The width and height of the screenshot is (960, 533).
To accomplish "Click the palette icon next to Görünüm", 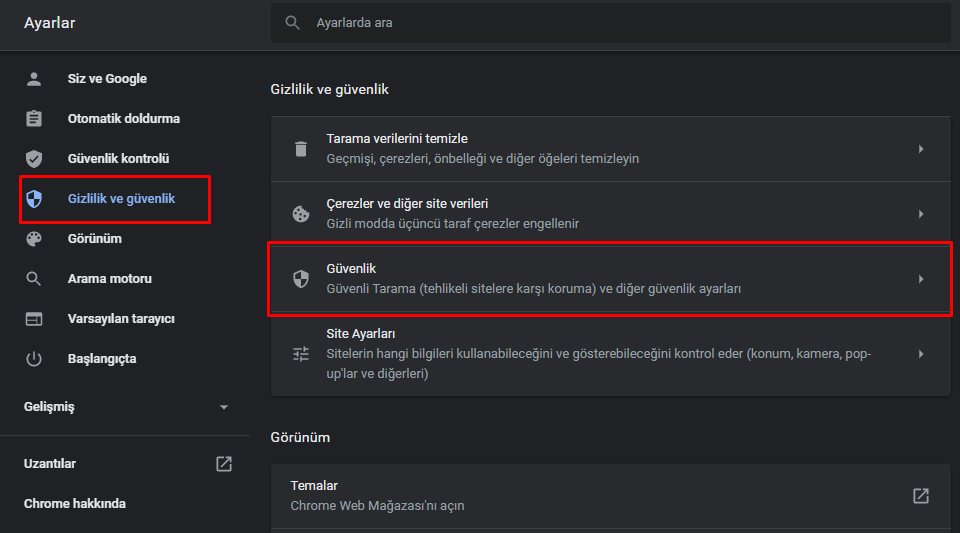I will pos(34,239).
